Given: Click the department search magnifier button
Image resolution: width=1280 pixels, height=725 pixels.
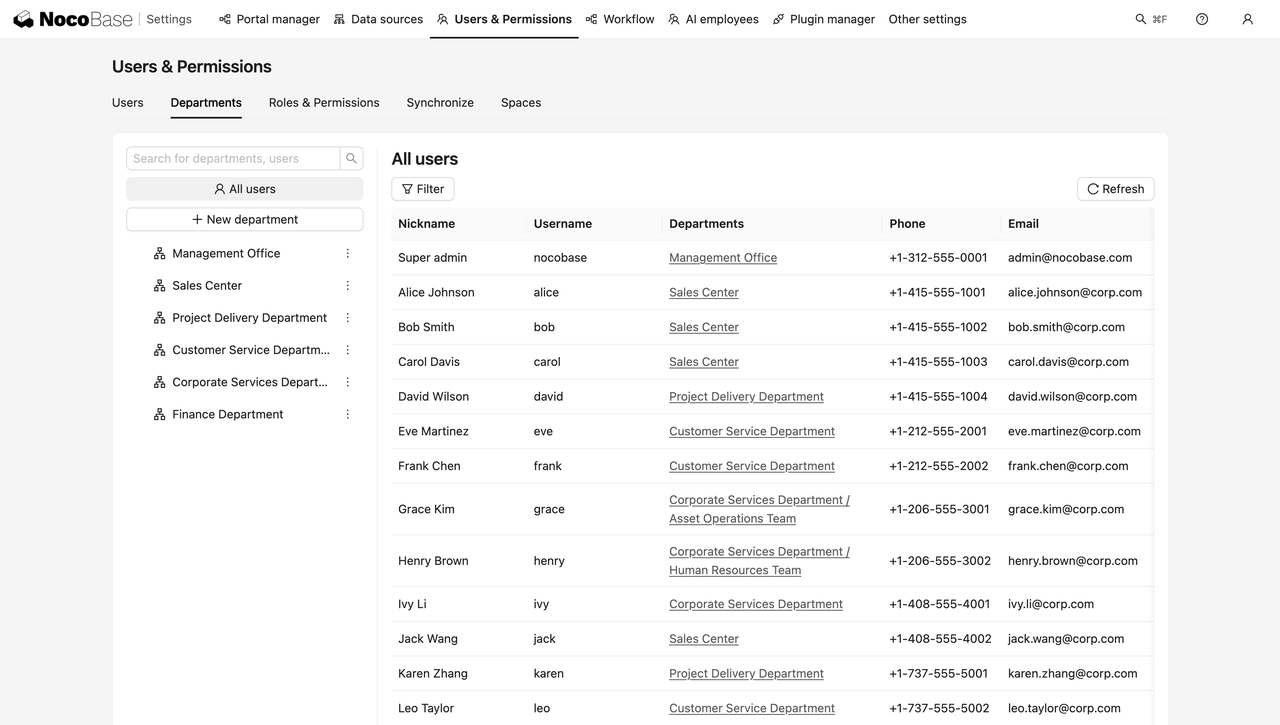Looking at the screenshot, I should (x=351, y=158).
